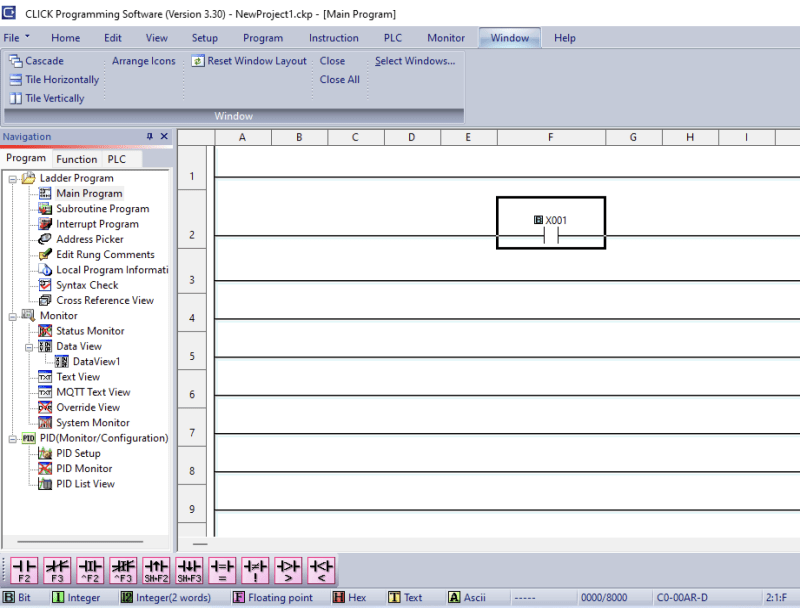This screenshot has width=800, height=608.
Task: Insert falling edge contact (SH+F3)
Action: 189,570
